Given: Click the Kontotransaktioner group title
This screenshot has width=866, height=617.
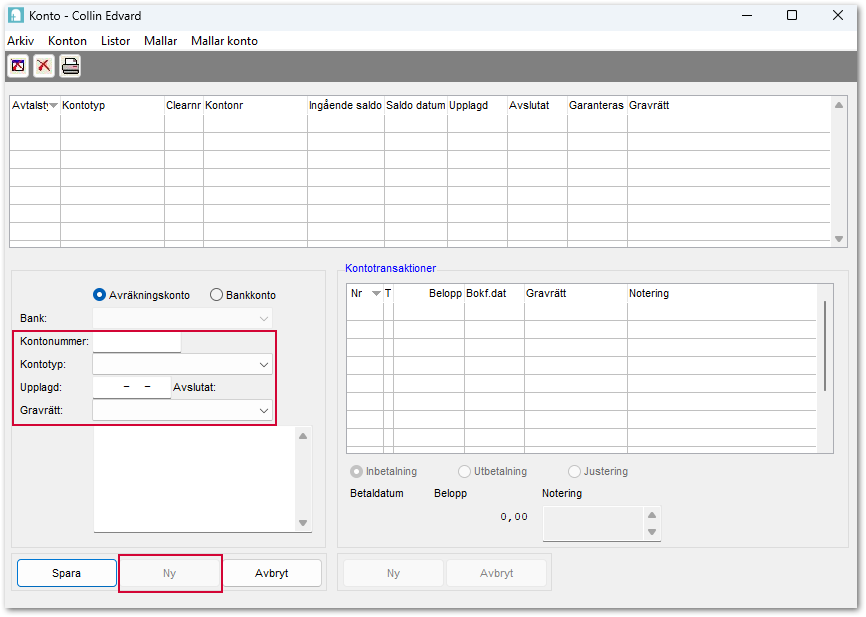Looking at the screenshot, I should coord(390,268).
